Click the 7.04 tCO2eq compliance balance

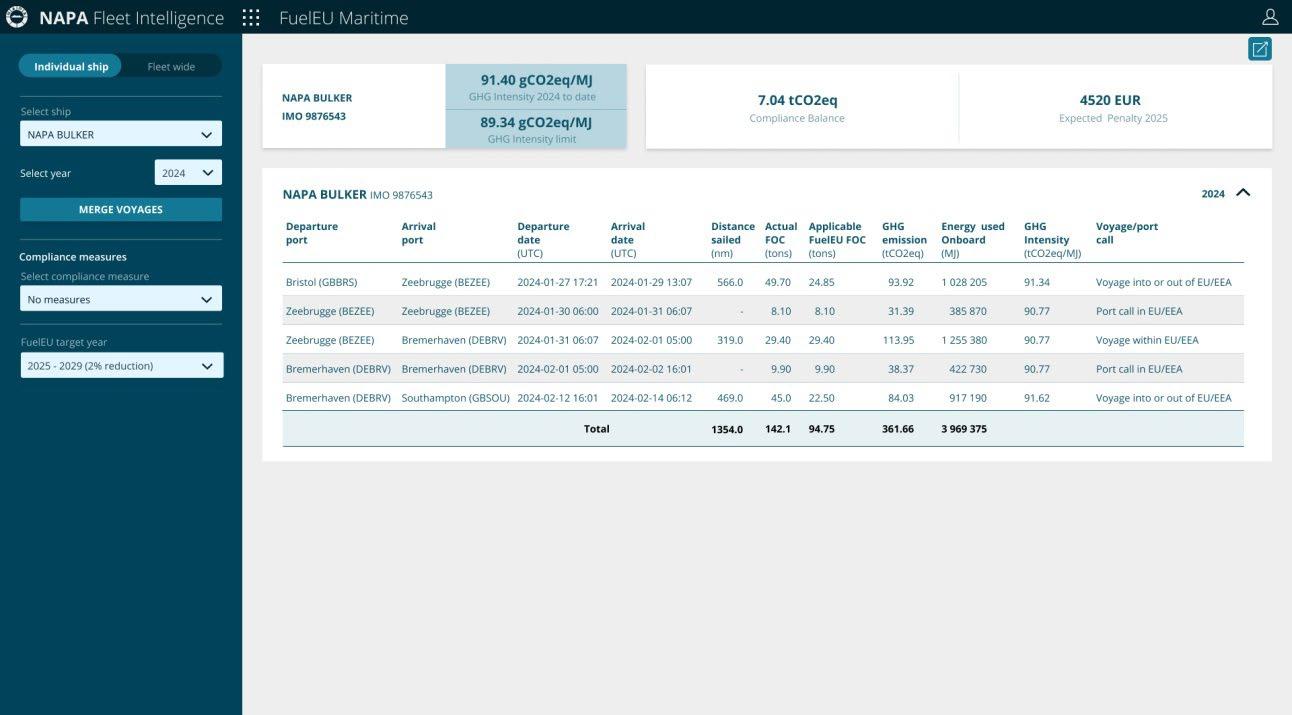coord(797,100)
